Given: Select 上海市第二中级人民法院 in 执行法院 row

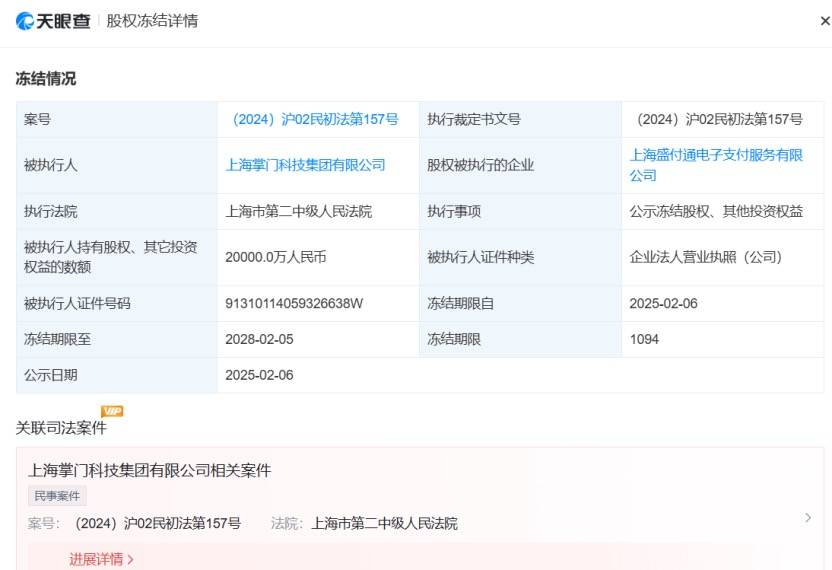Looking at the screenshot, I should [x=299, y=211].
